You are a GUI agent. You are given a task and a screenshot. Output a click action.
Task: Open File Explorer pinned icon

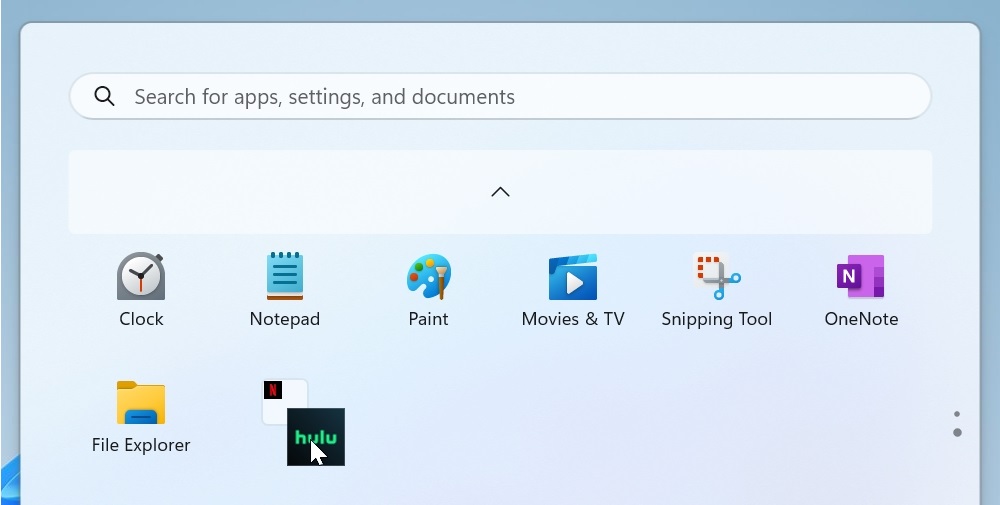coord(141,402)
